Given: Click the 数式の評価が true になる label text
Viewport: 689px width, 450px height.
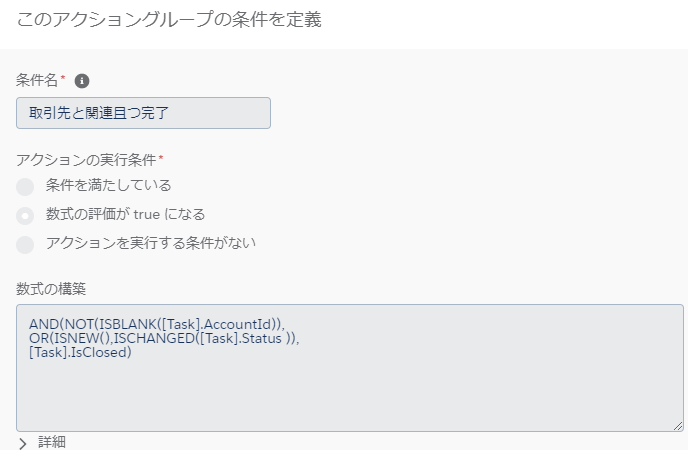Looking at the screenshot, I should click(126, 214).
